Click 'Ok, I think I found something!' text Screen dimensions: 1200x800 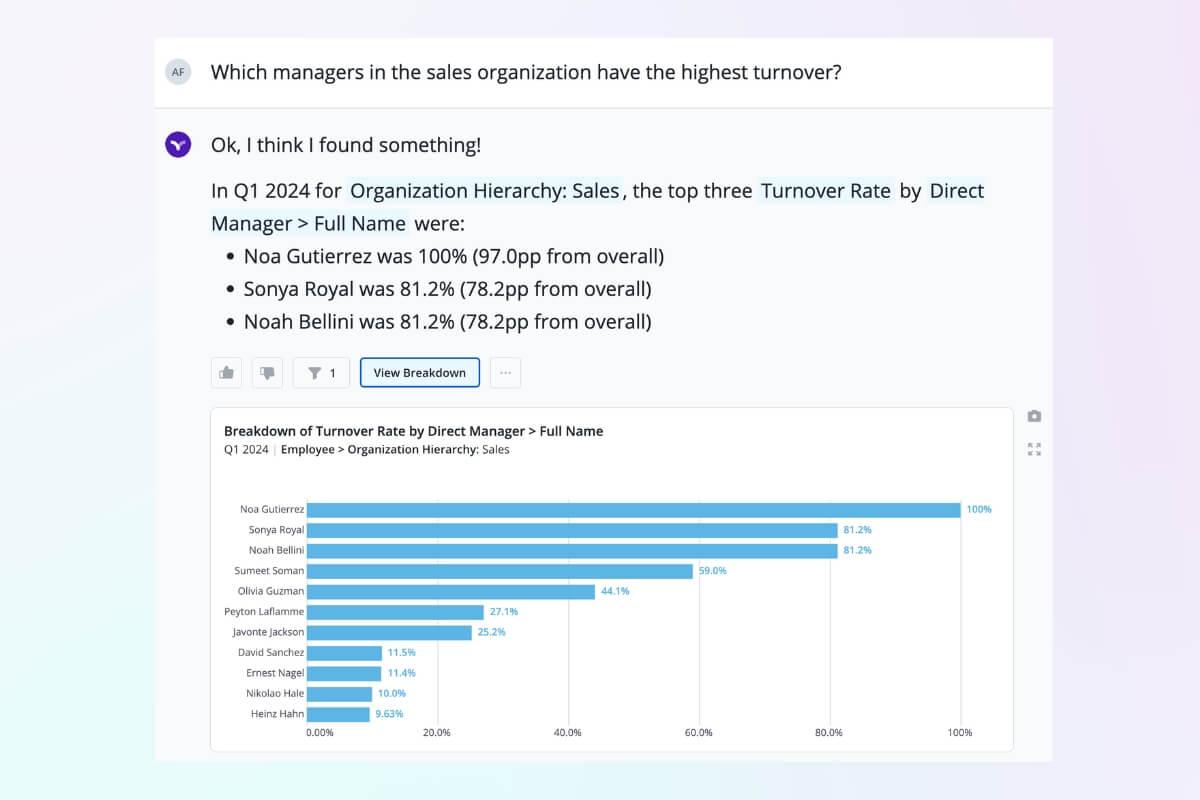(346, 145)
